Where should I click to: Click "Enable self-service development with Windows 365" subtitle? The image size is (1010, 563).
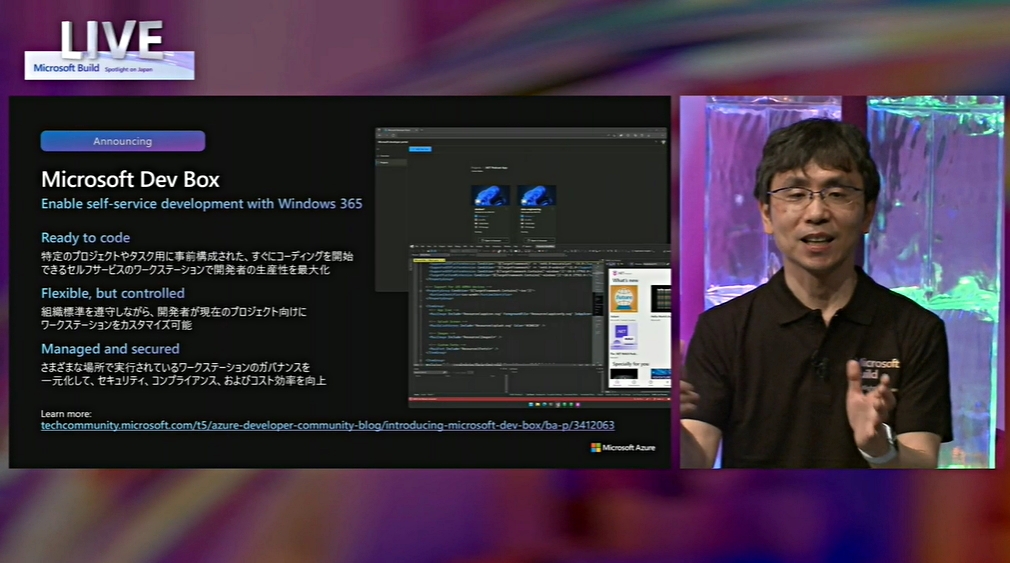202,204
